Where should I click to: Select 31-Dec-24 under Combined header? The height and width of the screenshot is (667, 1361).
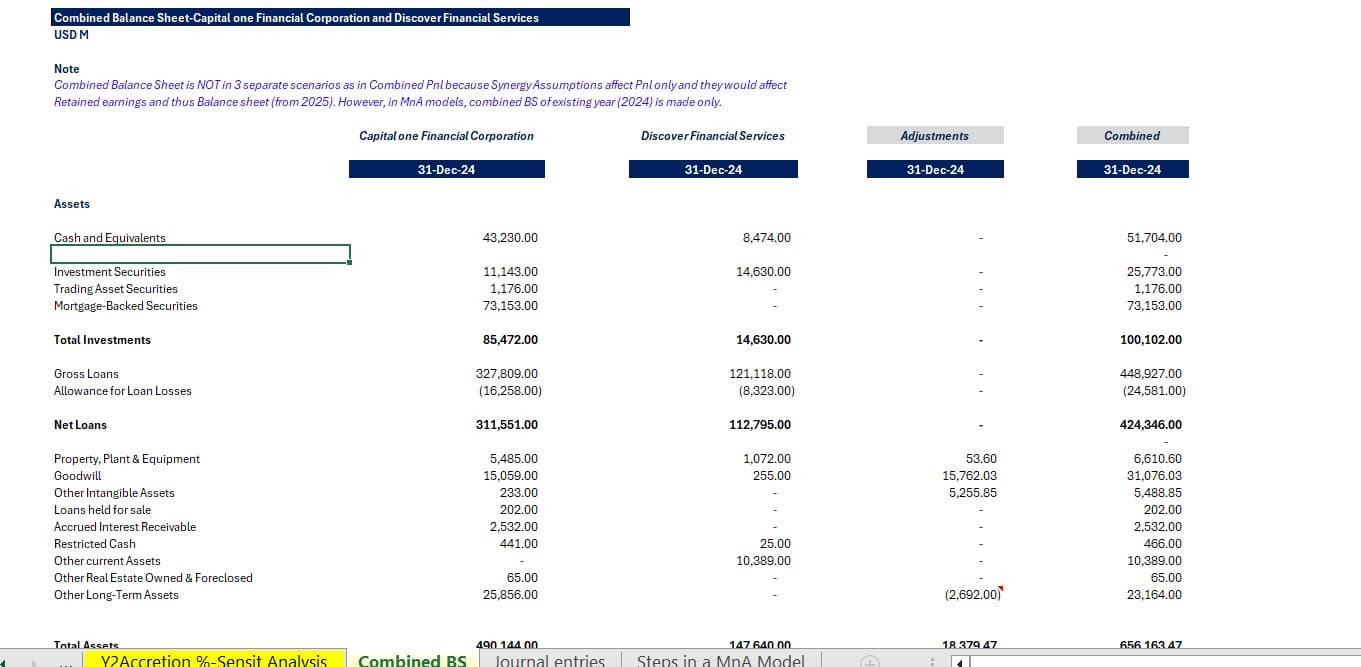pos(1132,170)
